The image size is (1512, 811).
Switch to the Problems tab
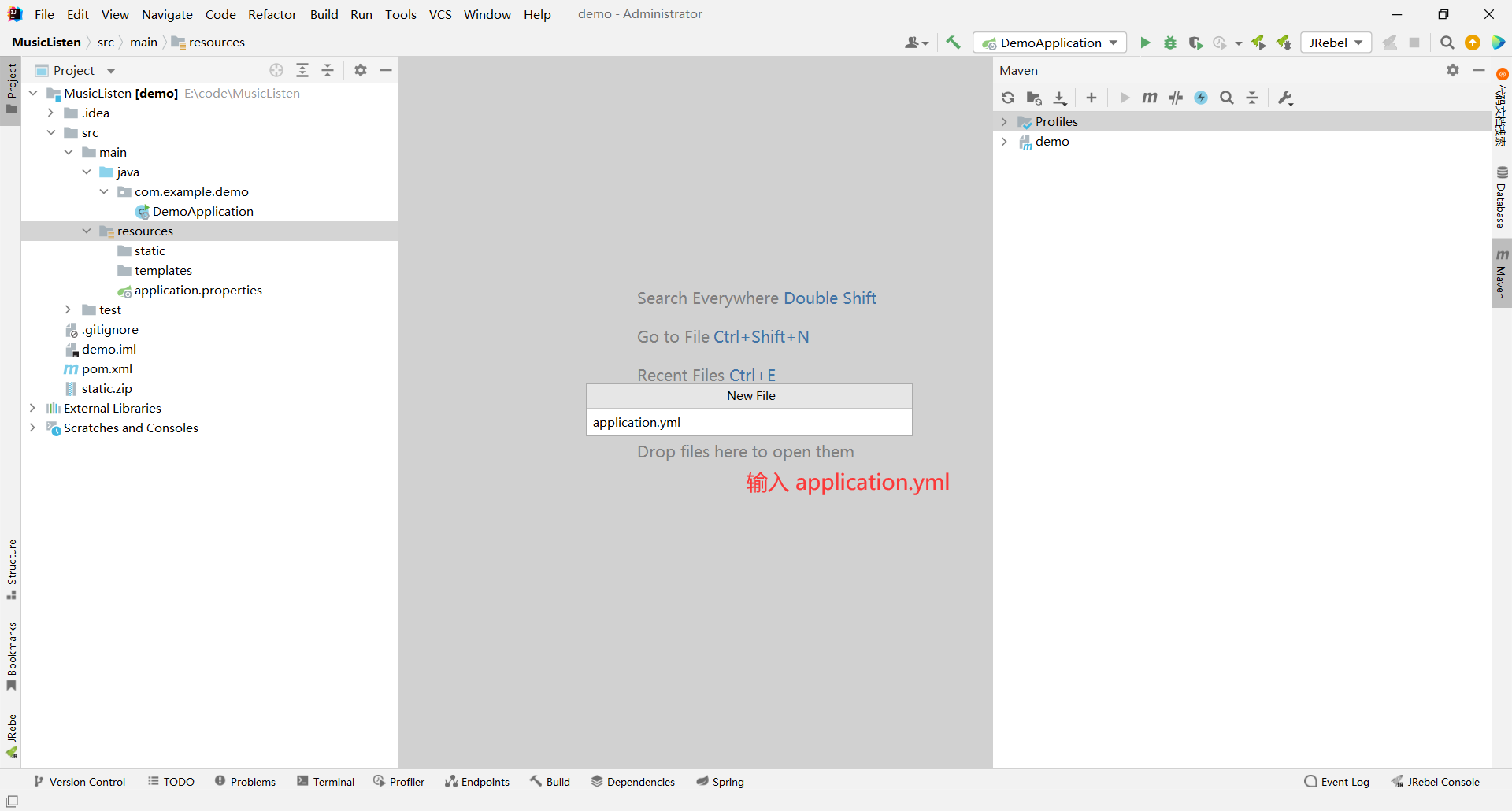pyautogui.click(x=245, y=781)
